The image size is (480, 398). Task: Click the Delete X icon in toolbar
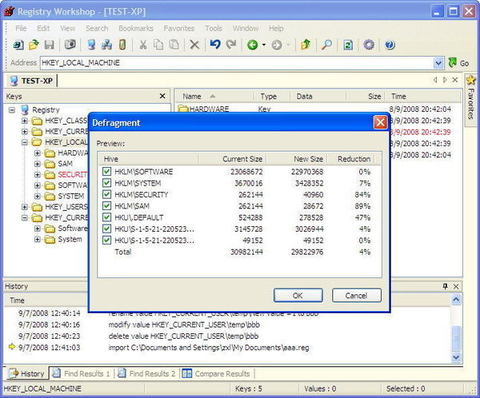(x=194, y=44)
